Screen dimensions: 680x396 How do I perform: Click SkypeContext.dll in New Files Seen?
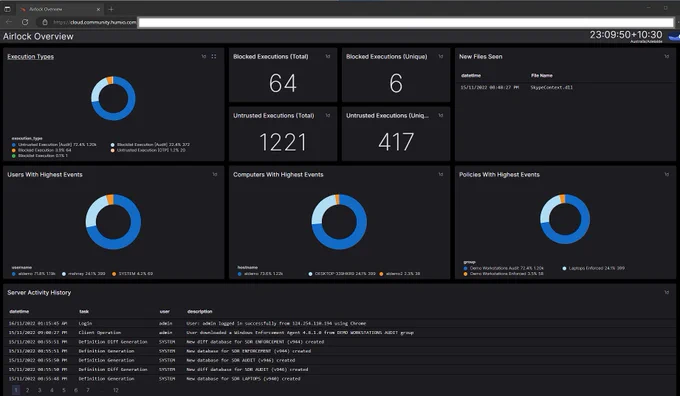[552, 87]
